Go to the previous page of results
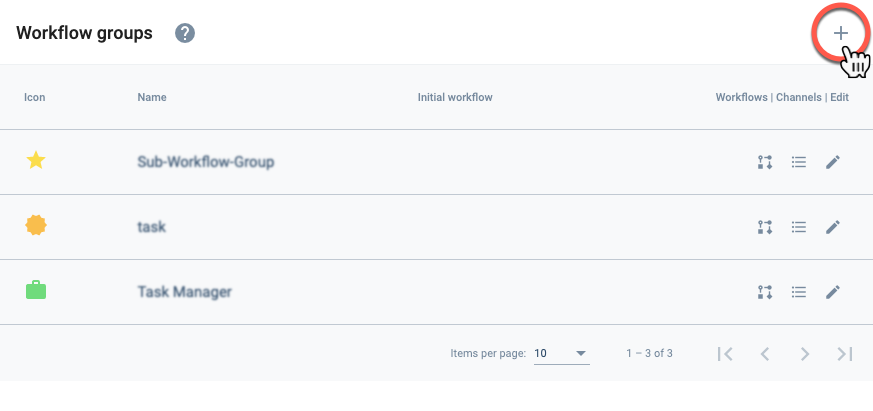This screenshot has width=873, height=411. (x=765, y=353)
